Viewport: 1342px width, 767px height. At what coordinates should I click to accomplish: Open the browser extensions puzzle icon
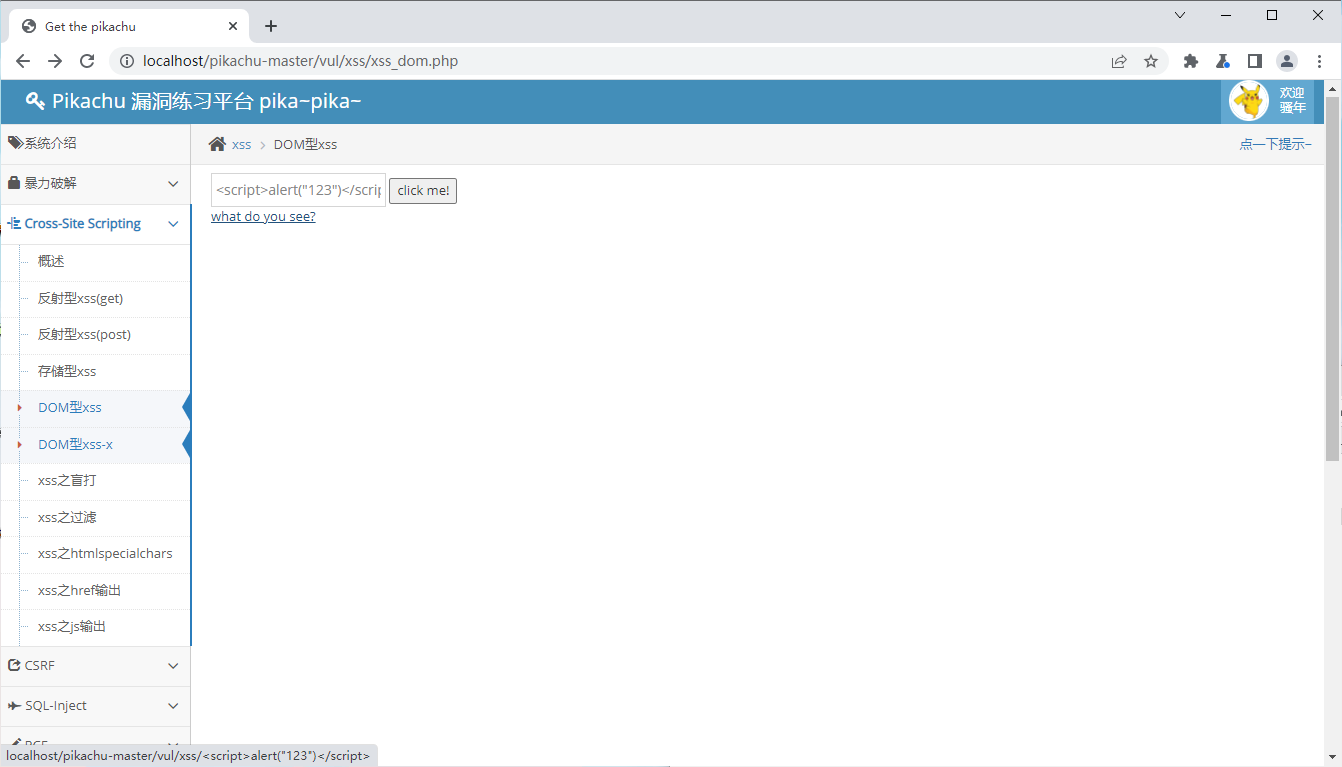1190,61
